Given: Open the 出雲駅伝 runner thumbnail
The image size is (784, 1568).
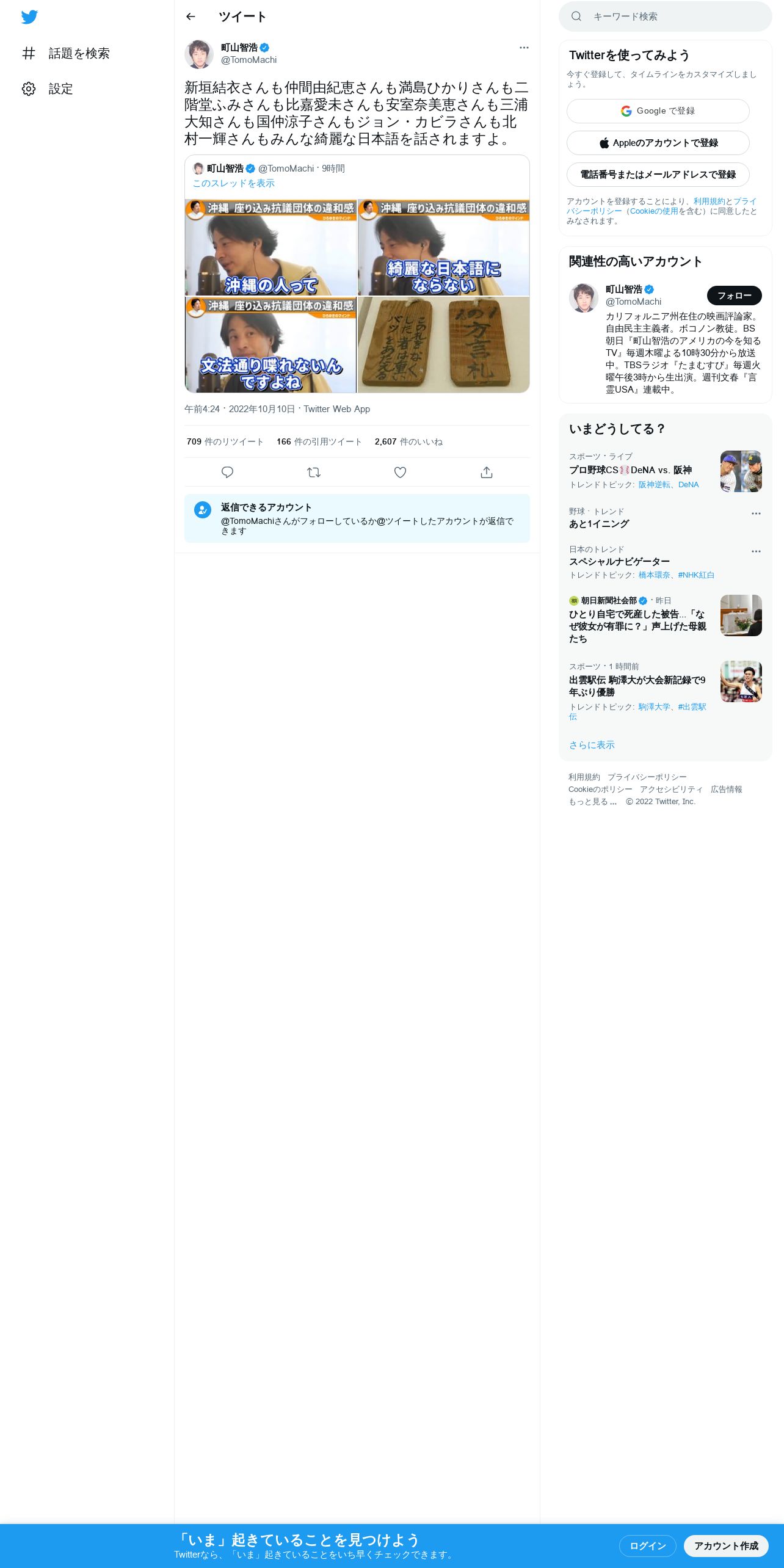Looking at the screenshot, I should (x=741, y=681).
